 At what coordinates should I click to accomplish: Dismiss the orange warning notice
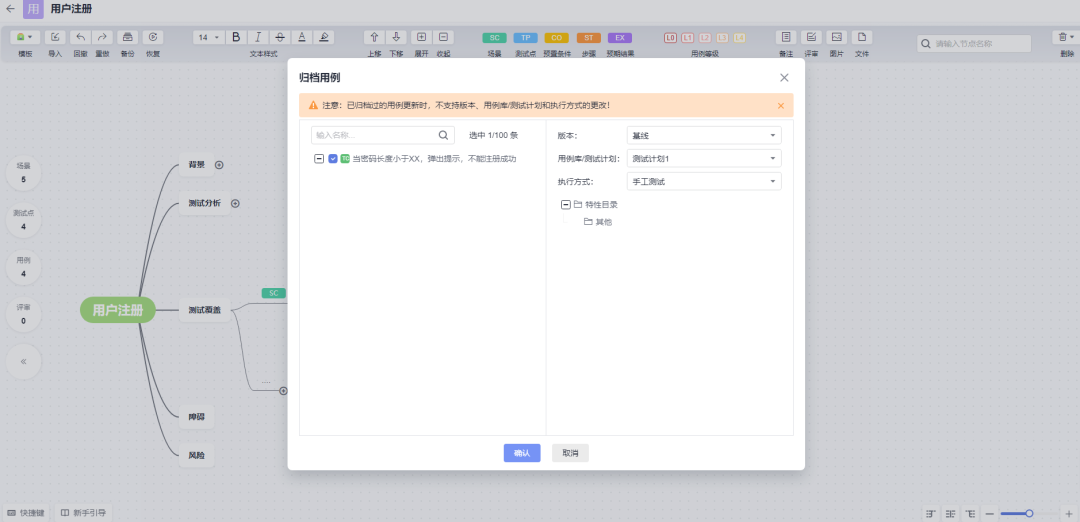coord(780,105)
